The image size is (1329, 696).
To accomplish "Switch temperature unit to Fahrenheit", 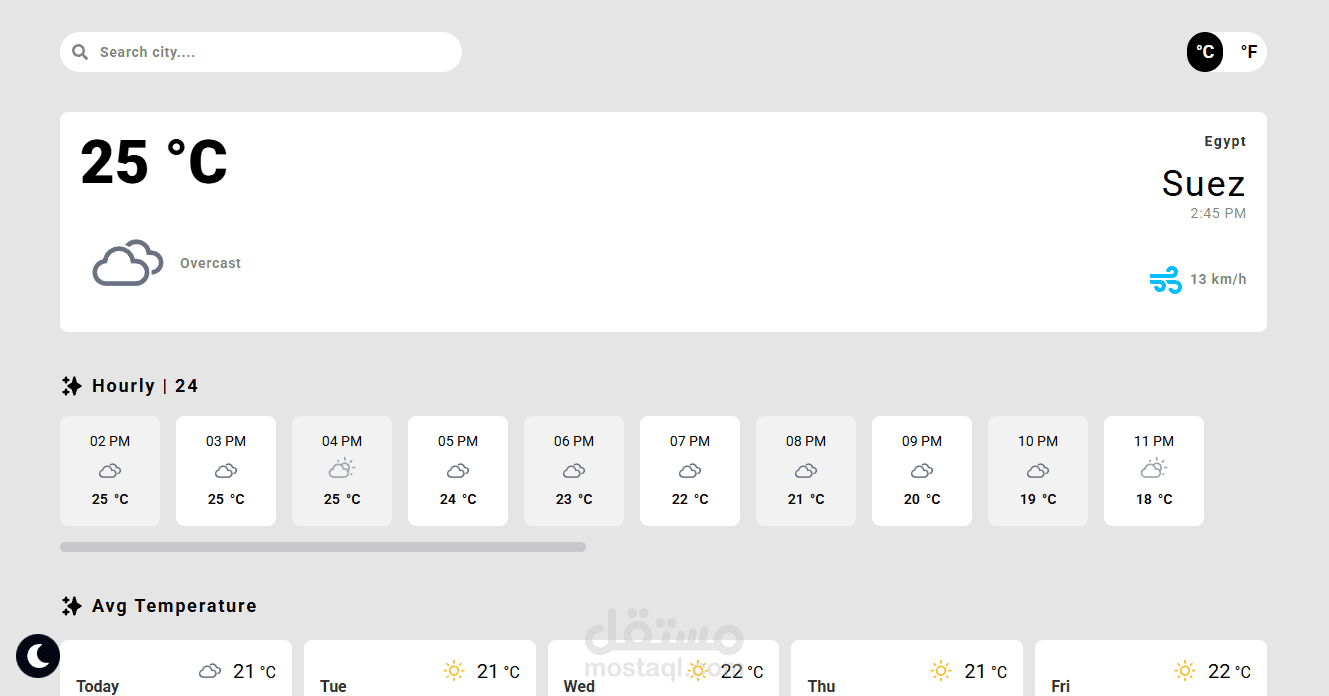I will (x=1248, y=52).
